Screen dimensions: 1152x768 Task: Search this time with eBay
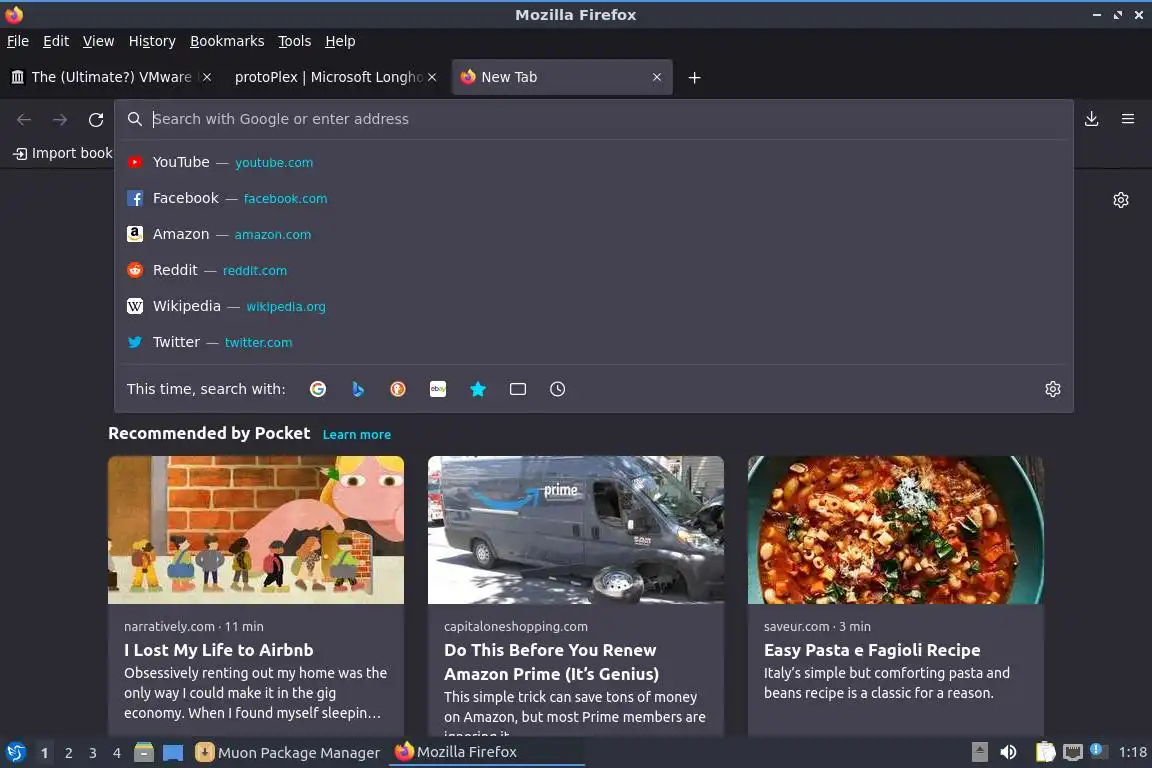pos(438,389)
